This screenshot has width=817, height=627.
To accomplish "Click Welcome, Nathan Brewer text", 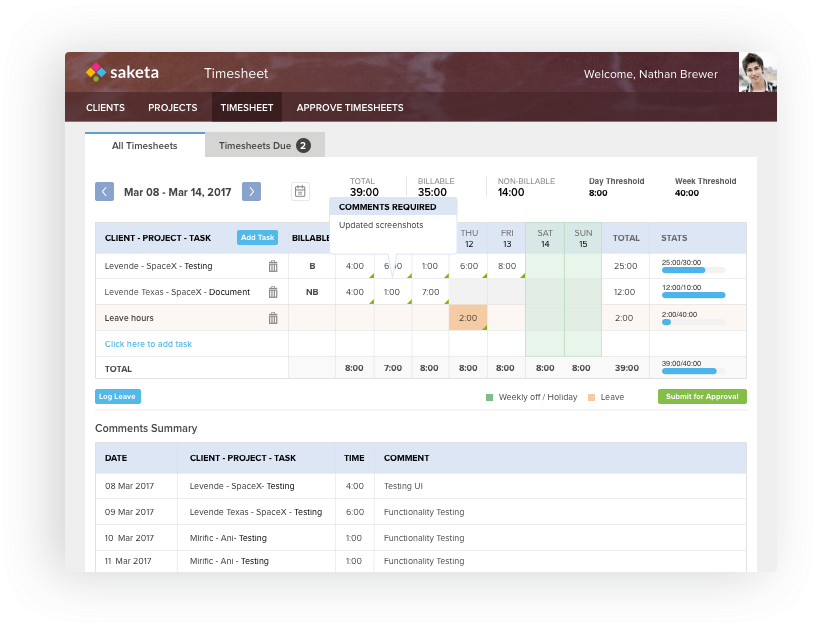I will 650,74.
